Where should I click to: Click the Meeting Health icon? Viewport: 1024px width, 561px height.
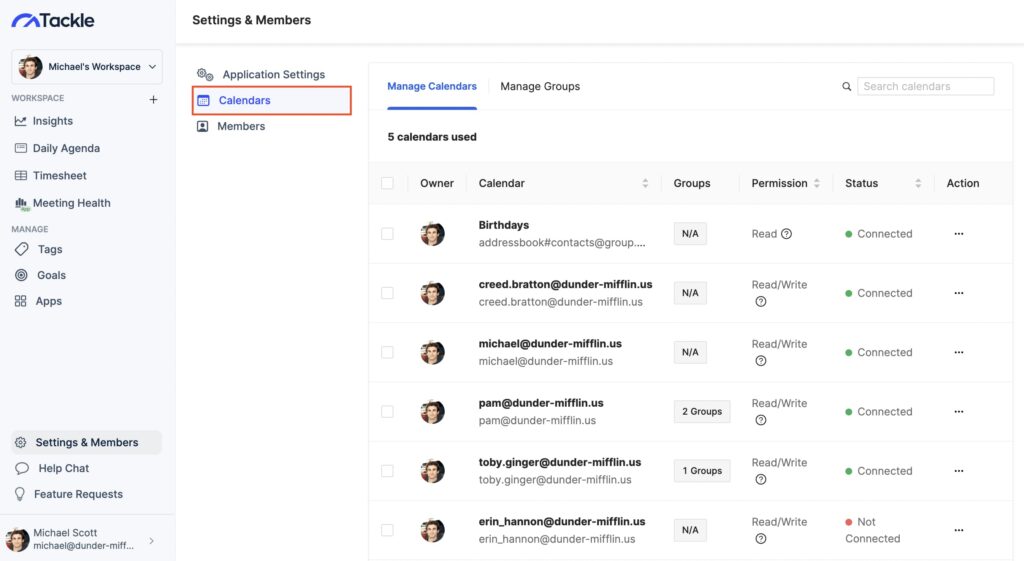point(22,204)
